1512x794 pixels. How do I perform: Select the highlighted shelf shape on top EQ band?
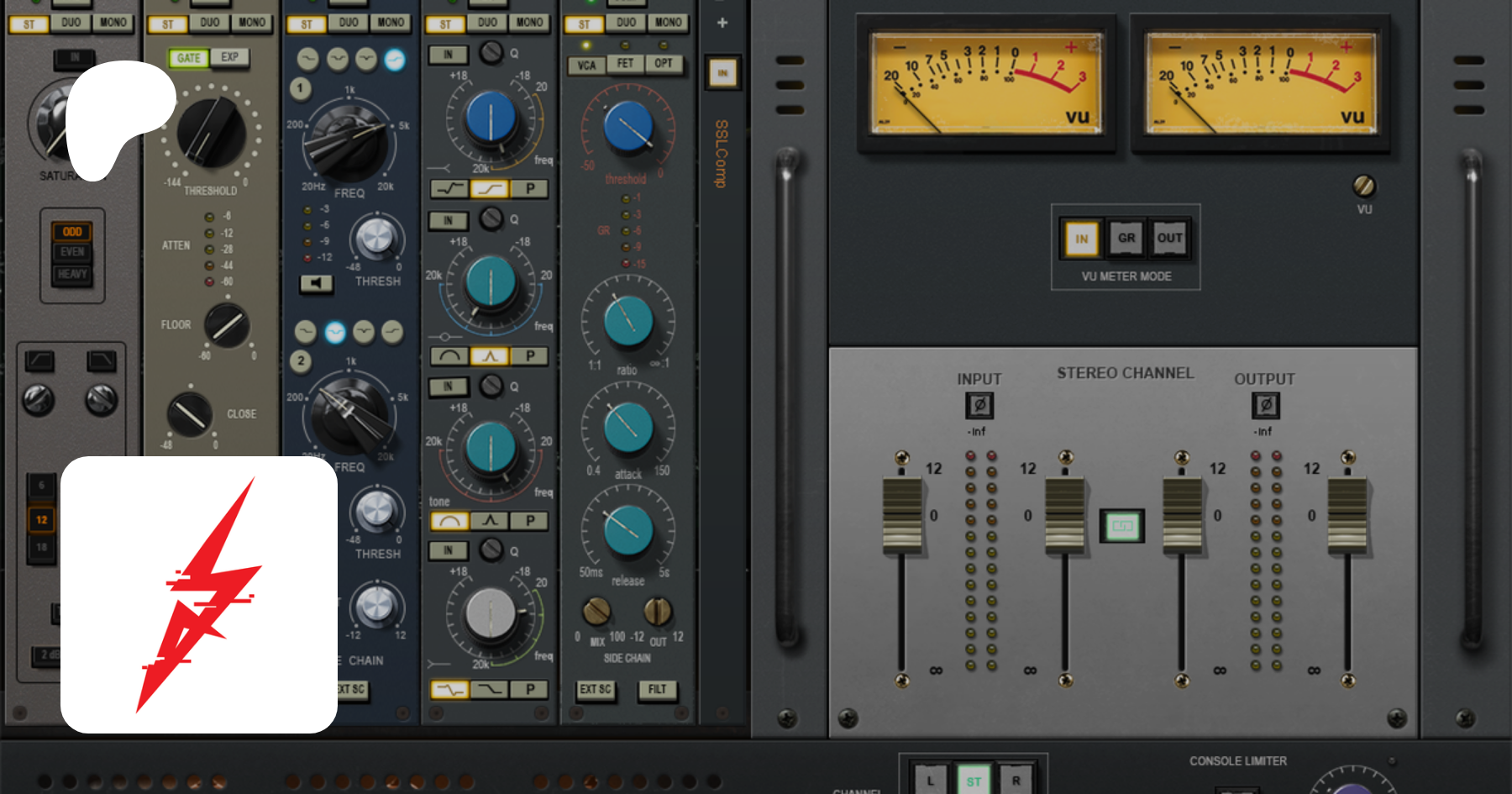(490, 189)
